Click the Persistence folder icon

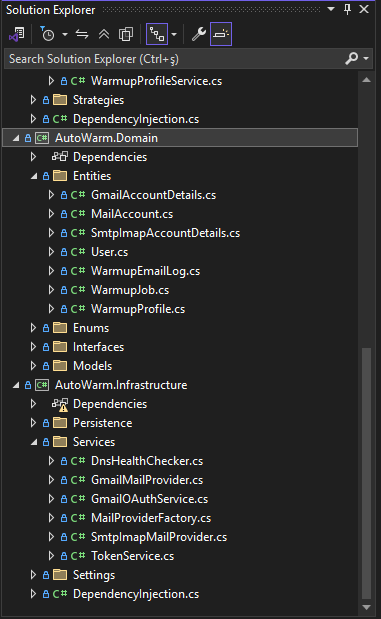coord(60,423)
